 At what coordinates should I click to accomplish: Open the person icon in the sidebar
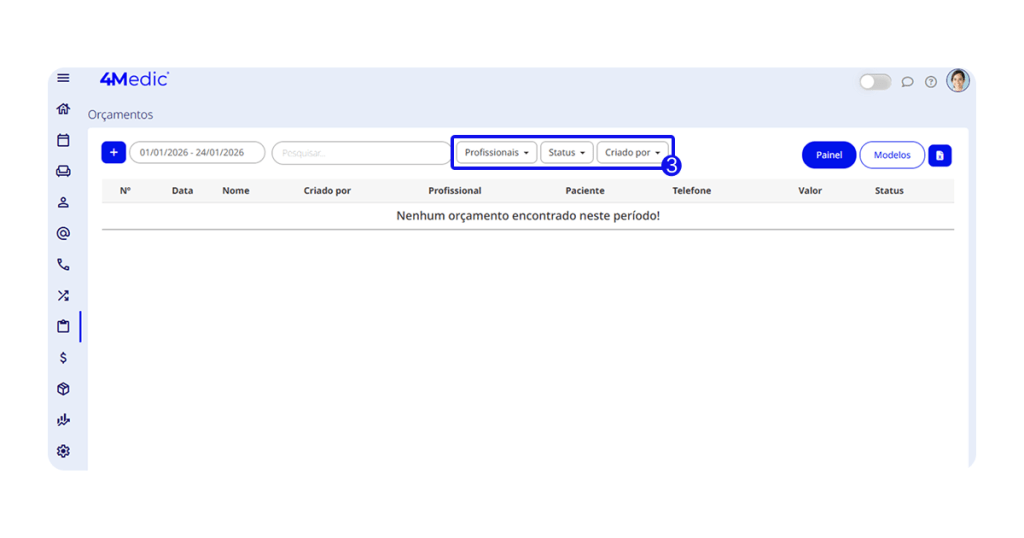click(x=63, y=202)
